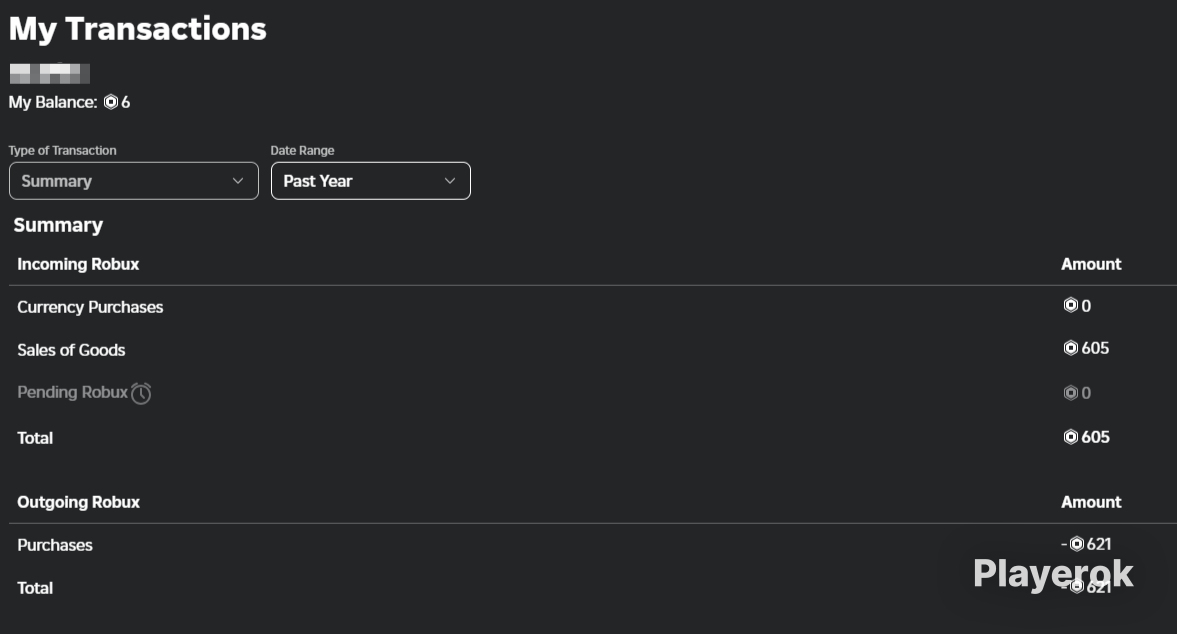The width and height of the screenshot is (1177, 634).
Task: Click the Incoming Robux section header
Action: click(78, 264)
